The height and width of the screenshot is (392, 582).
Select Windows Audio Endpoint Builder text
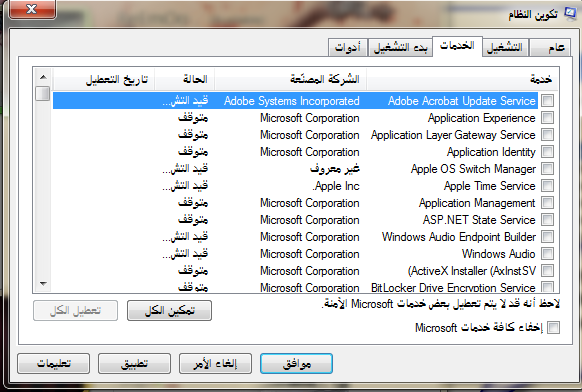click(459, 237)
